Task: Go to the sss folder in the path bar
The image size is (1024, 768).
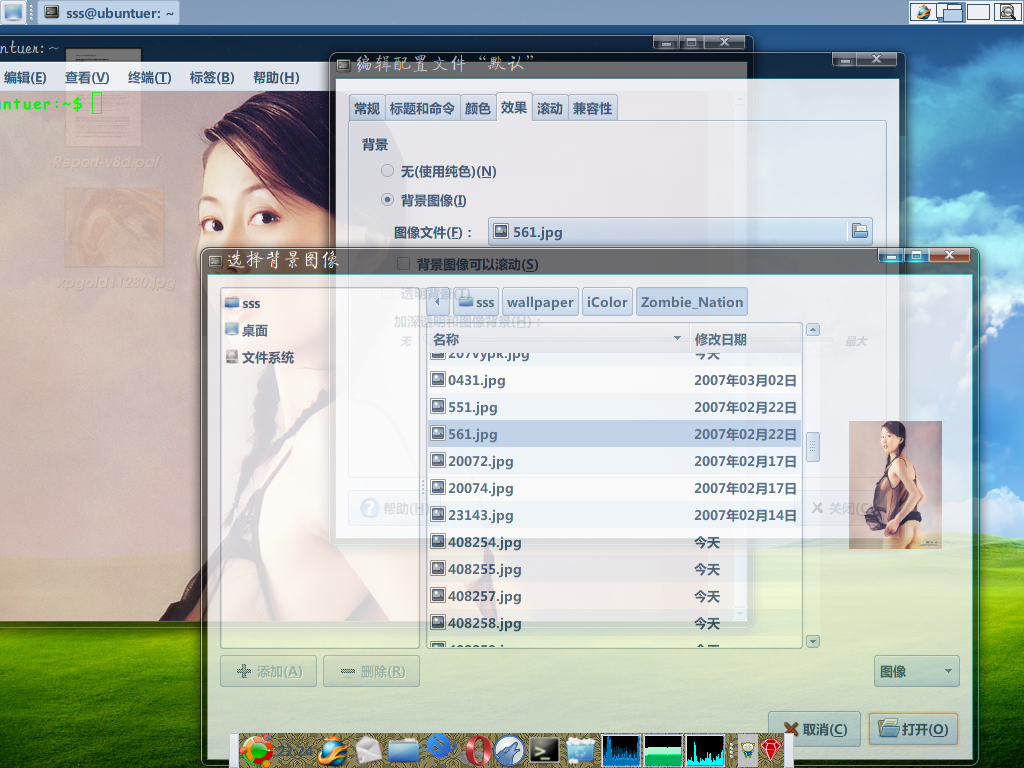Action: 476,302
